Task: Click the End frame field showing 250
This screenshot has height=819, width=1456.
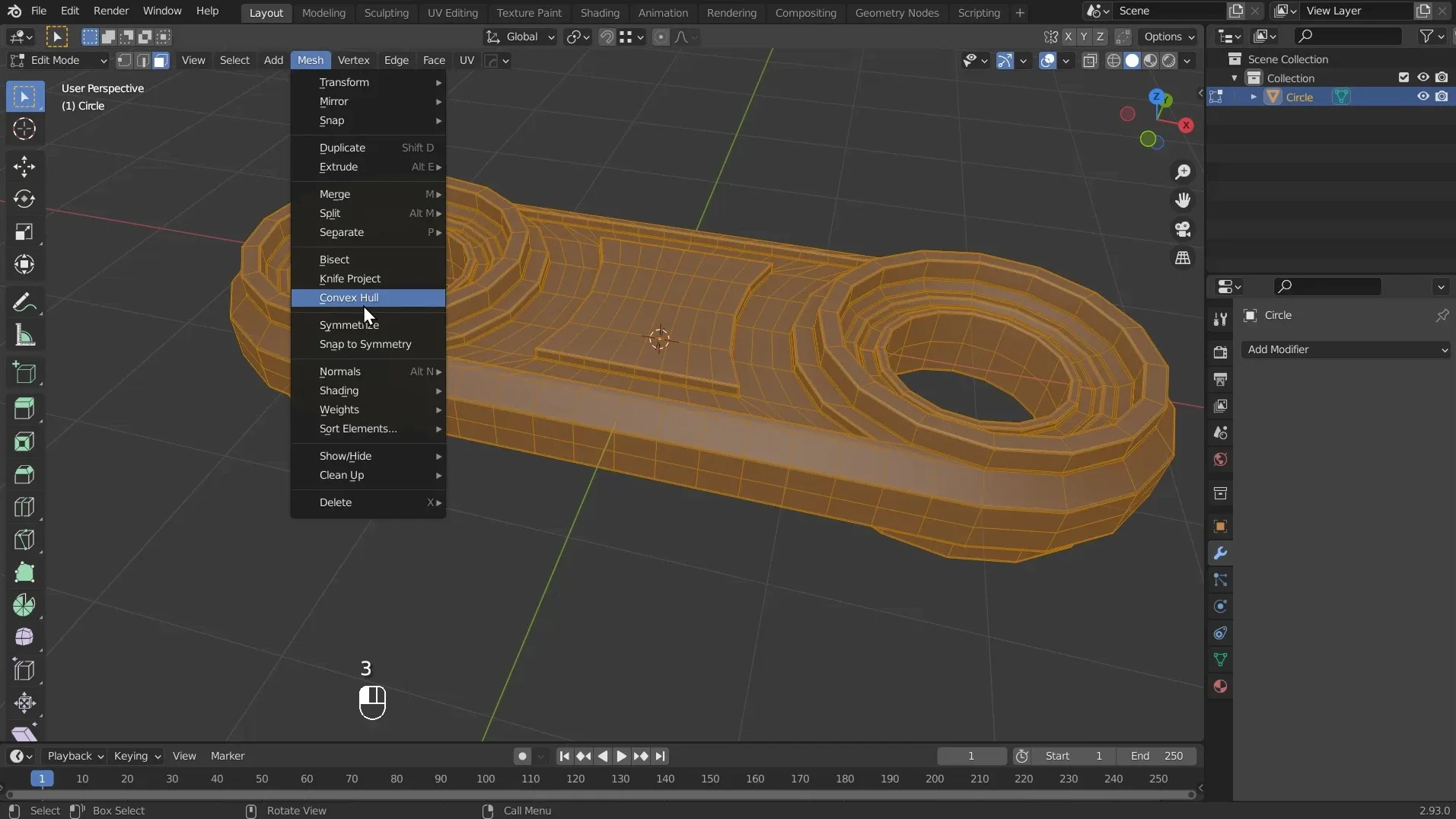Action: pyautogui.click(x=1157, y=756)
